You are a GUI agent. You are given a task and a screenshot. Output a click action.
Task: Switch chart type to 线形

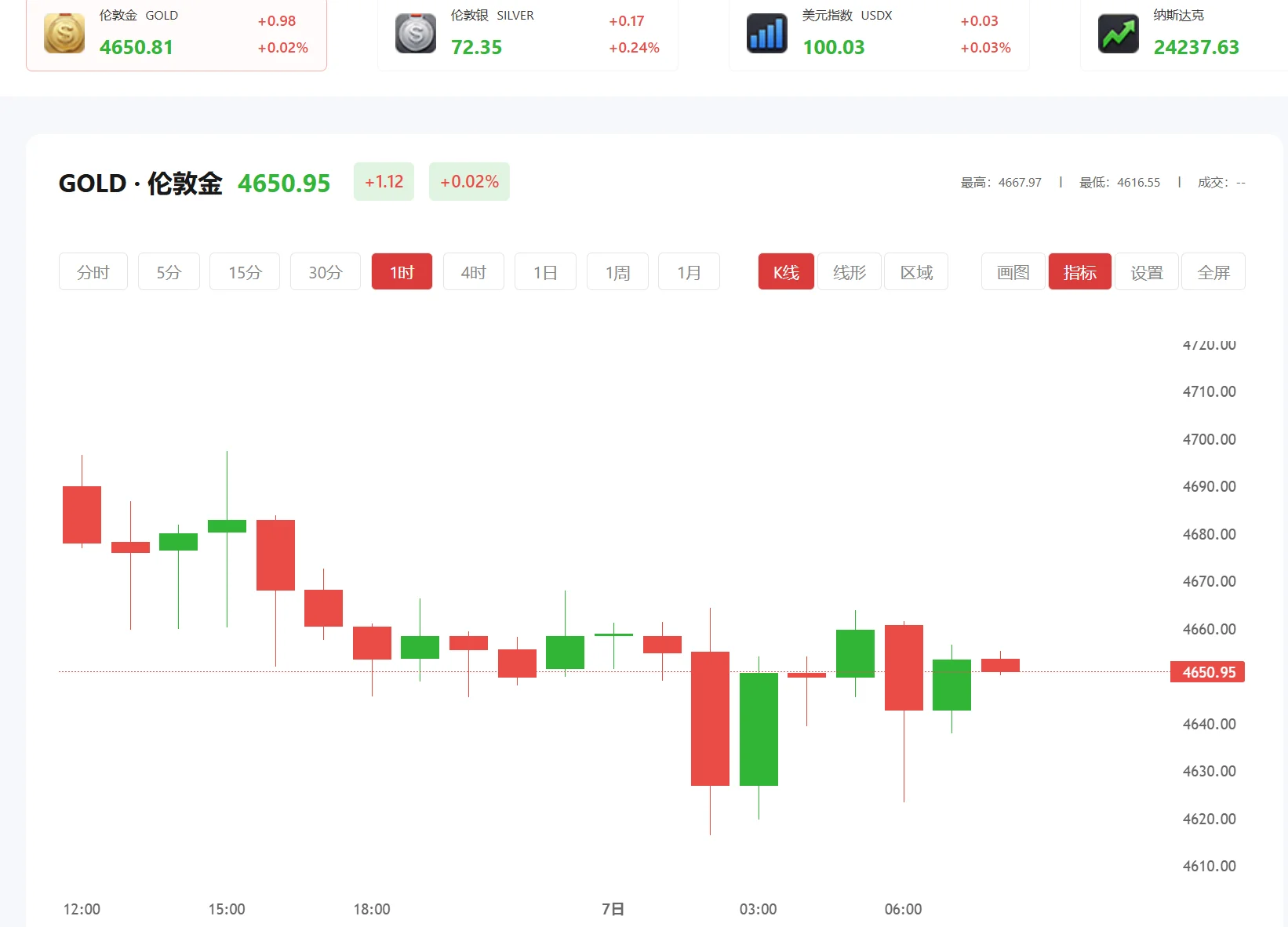(x=849, y=272)
